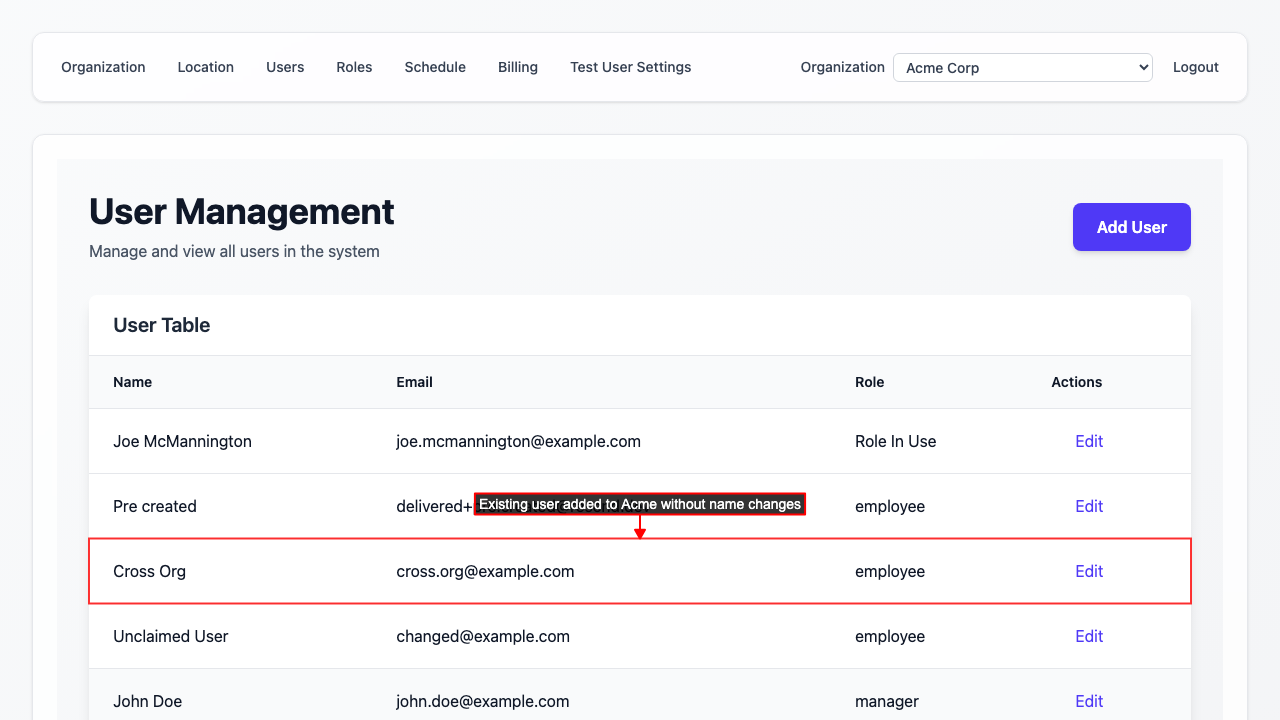Select the cross.org@example.com email cell

pyautogui.click(x=485, y=571)
